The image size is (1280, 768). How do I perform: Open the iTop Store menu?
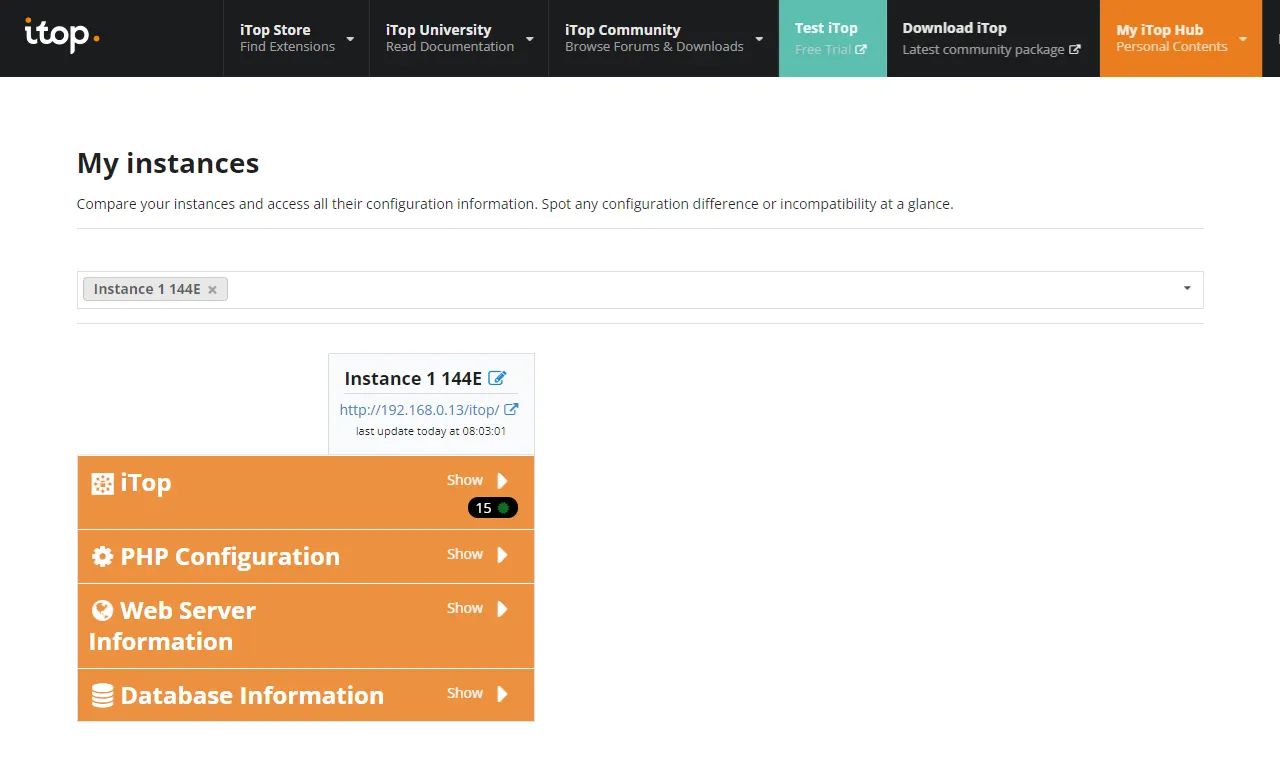click(x=296, y=38)
